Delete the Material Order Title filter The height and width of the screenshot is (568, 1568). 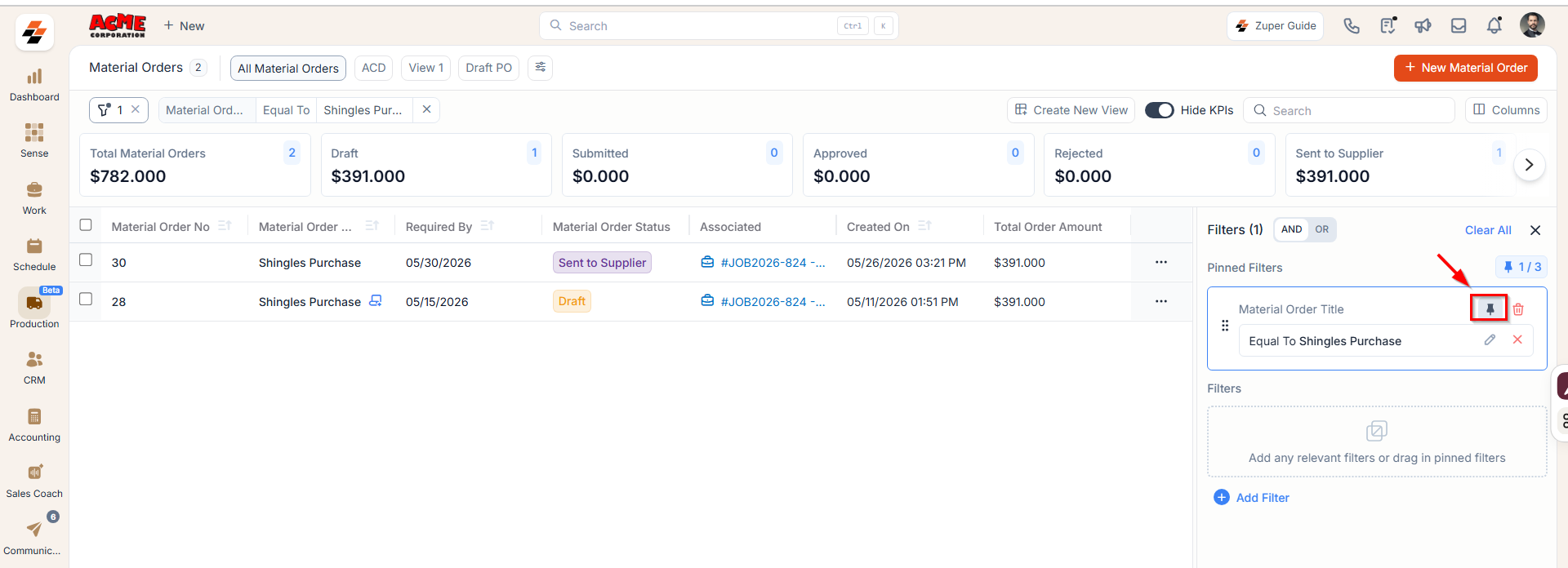point(1518,309)
